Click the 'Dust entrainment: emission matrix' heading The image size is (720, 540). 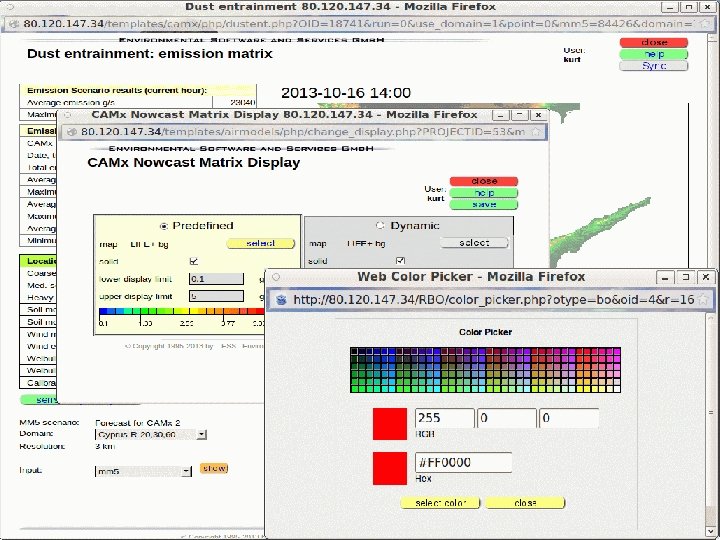150,54
